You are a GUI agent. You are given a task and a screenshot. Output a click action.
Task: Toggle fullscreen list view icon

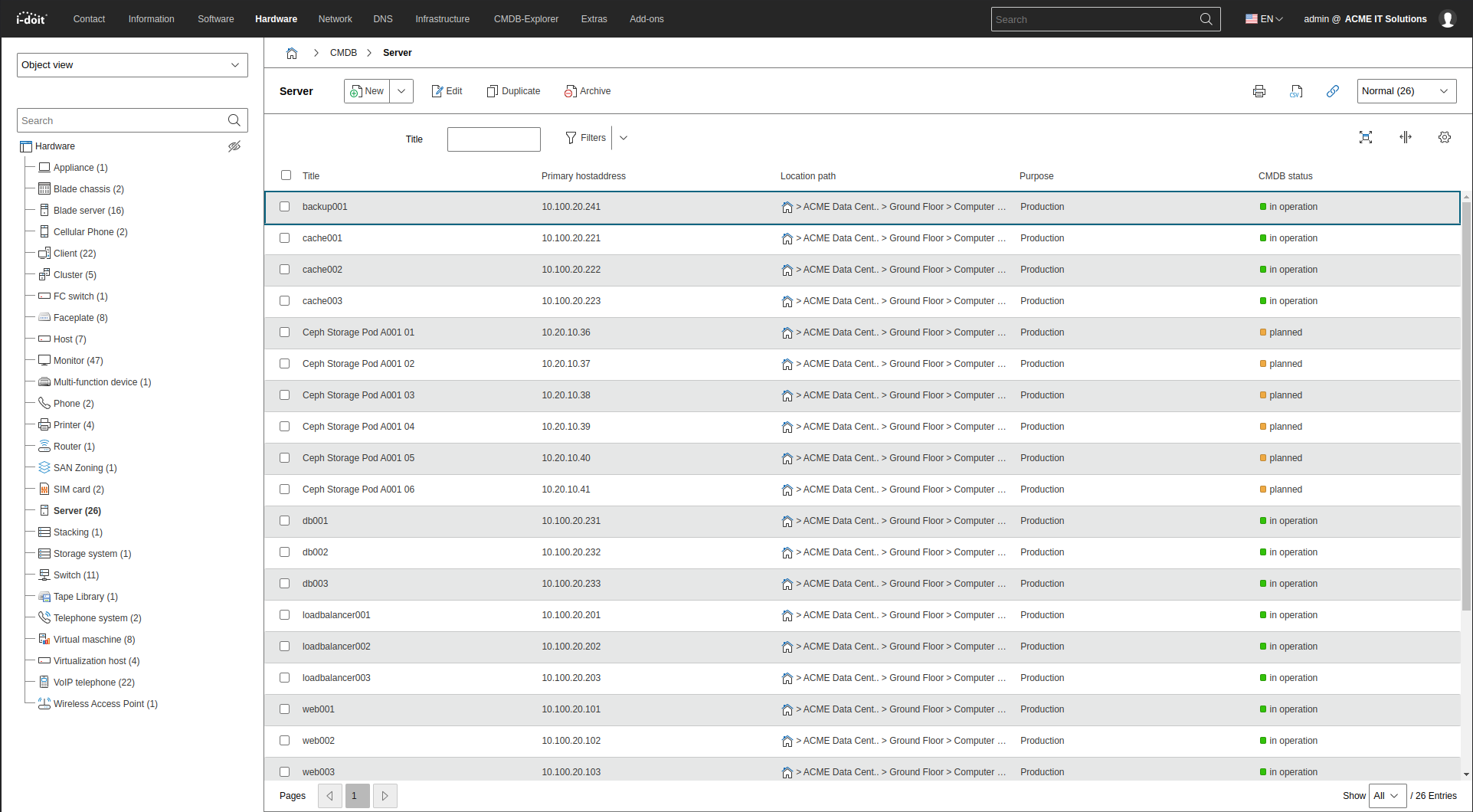1366,137
